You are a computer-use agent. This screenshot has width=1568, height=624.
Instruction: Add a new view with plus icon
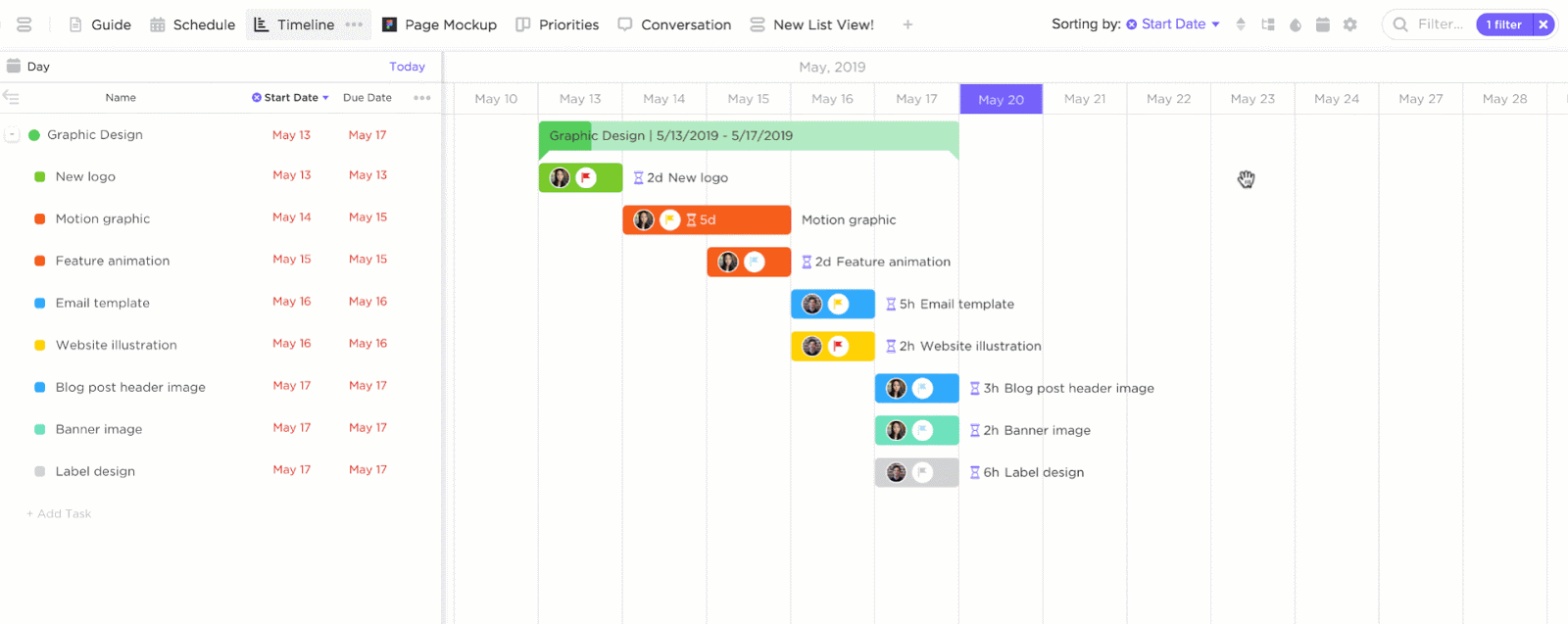907,24
